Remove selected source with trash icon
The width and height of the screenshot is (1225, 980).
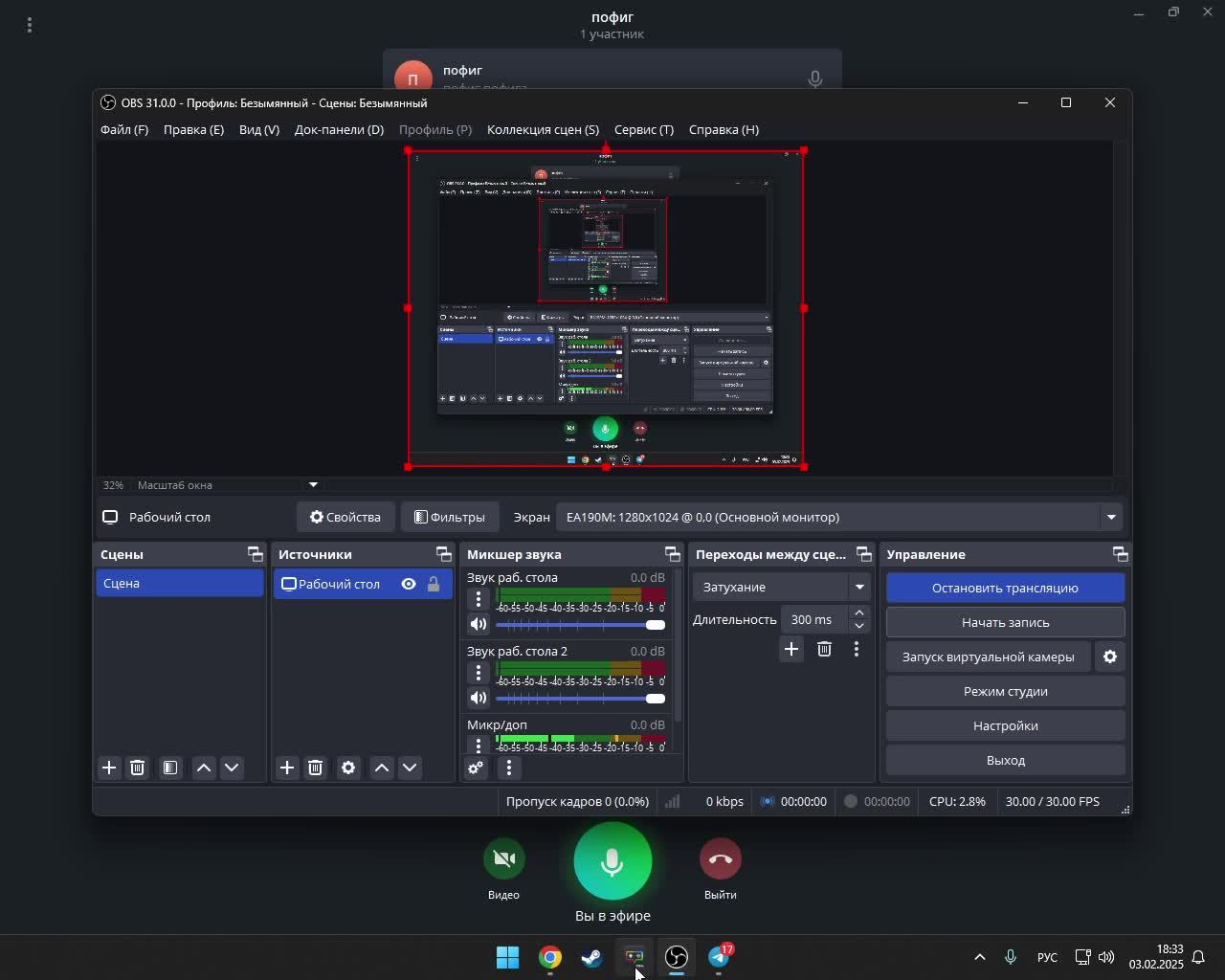pyautogui.click(x=315, y=768)
